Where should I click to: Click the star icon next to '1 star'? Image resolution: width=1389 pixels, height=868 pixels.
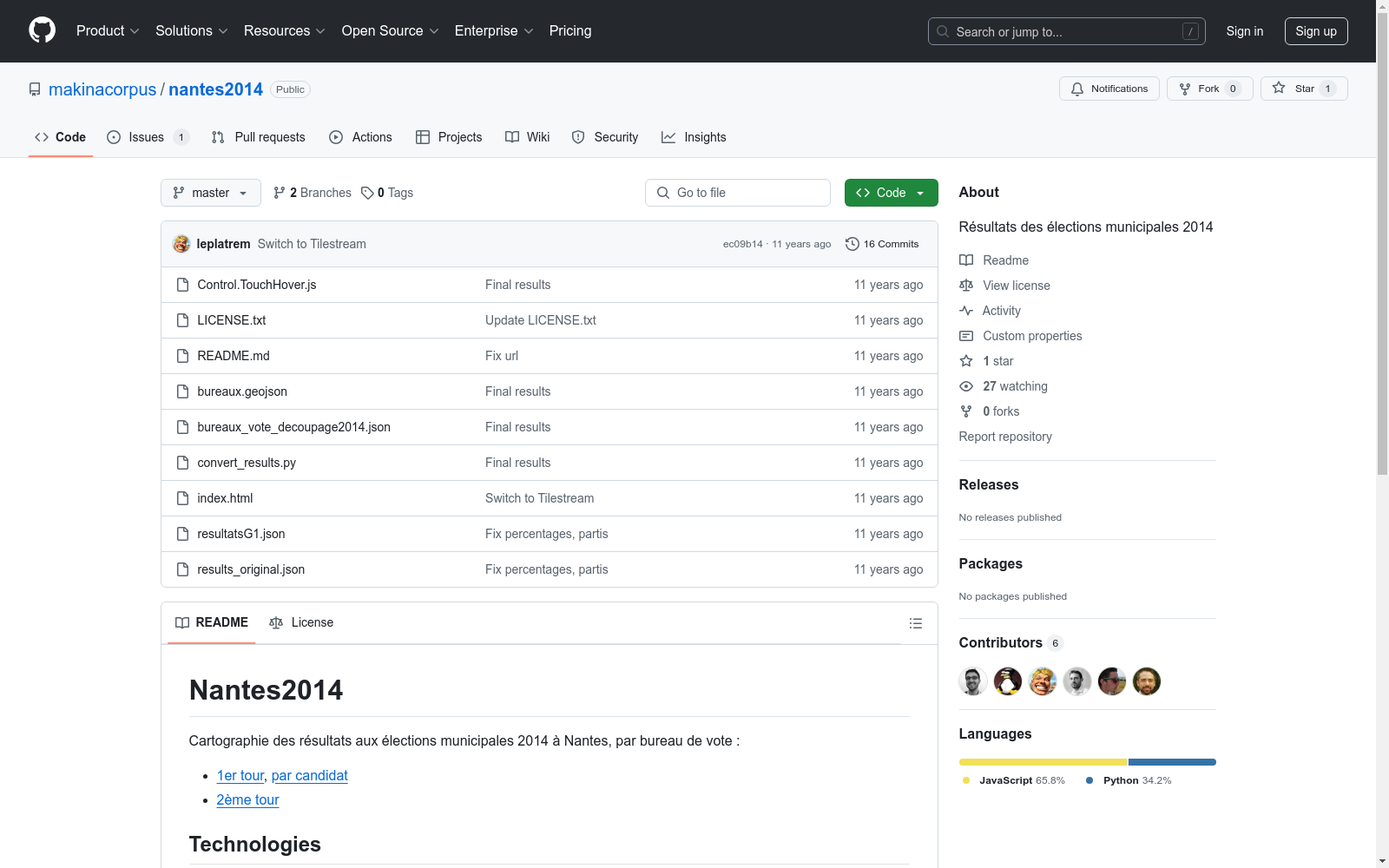(x=966, y=361)
